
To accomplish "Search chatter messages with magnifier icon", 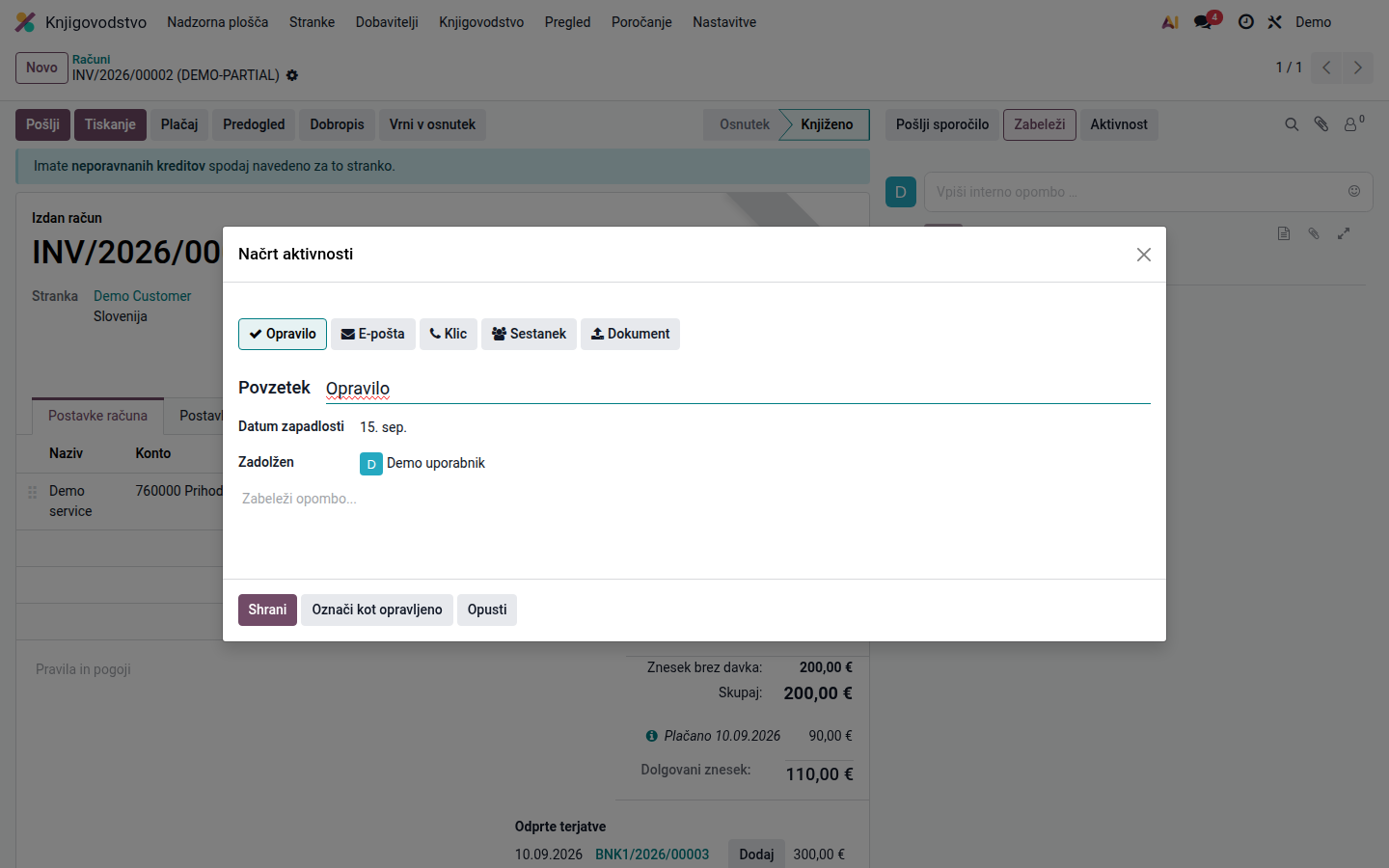I will [1292, 124].
